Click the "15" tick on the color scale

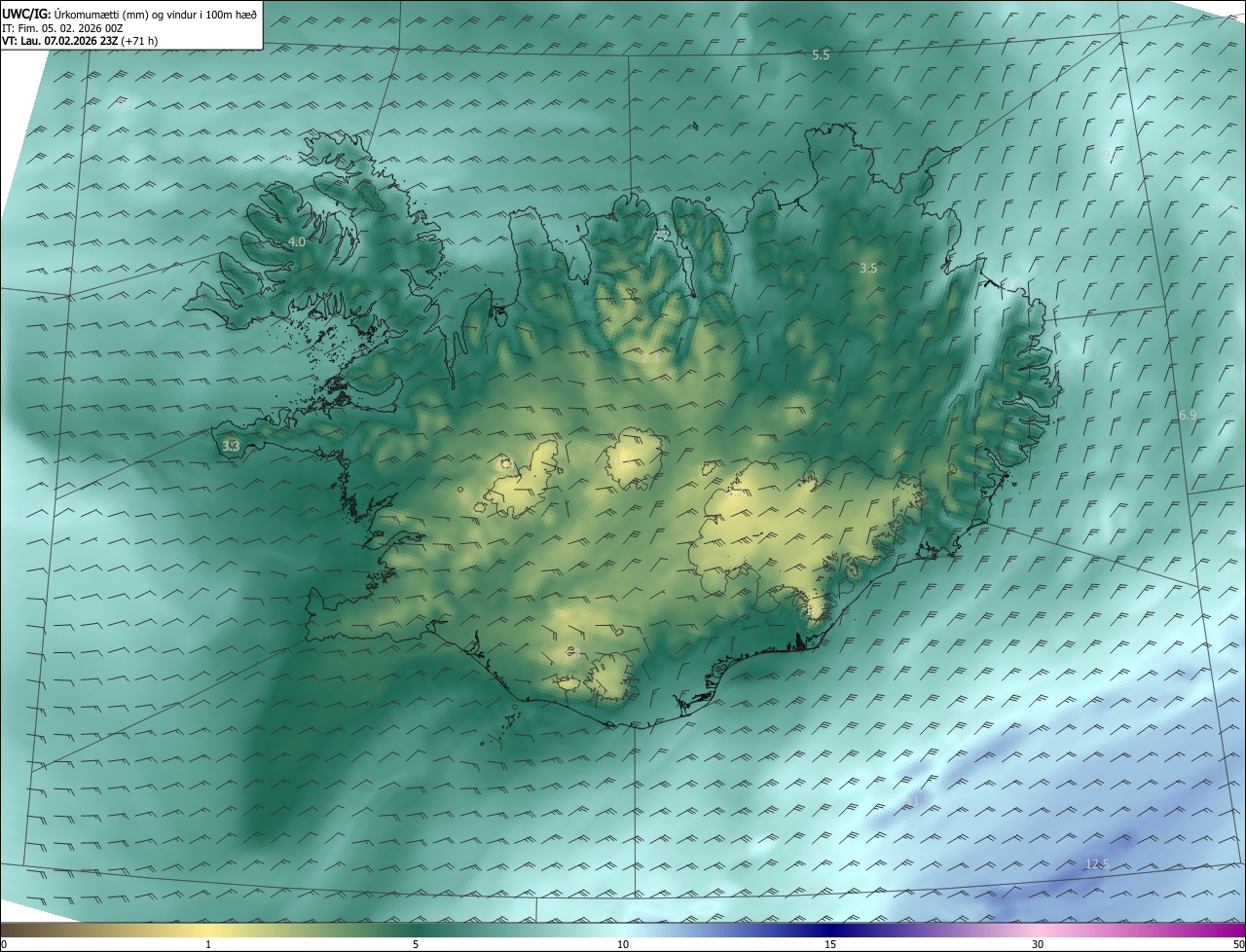pos(830,944)
